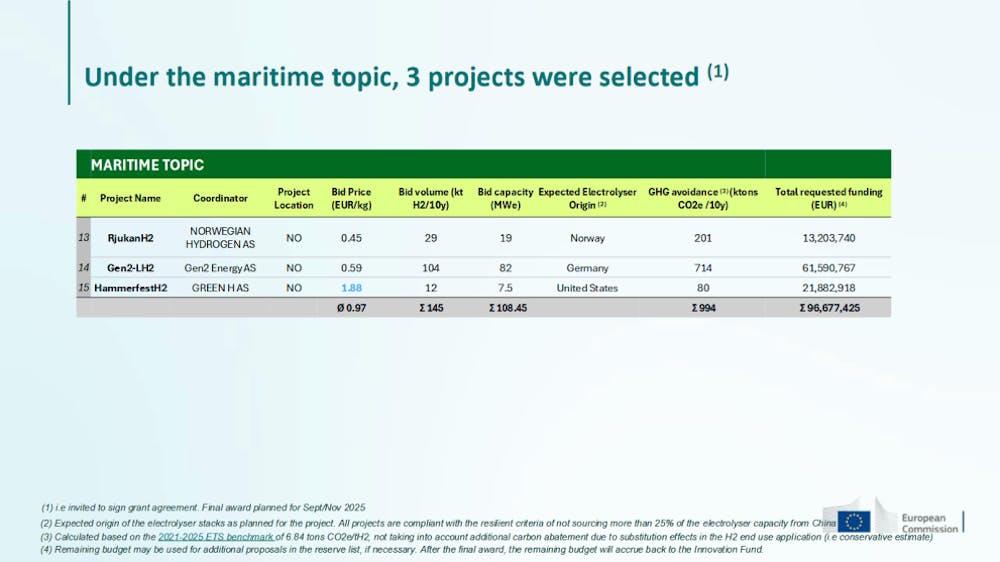Image resolution: width=1000 pixels, height=562 pixels.
Task: Click the MARITIME TOPIC table header
Action: (147, 165)
